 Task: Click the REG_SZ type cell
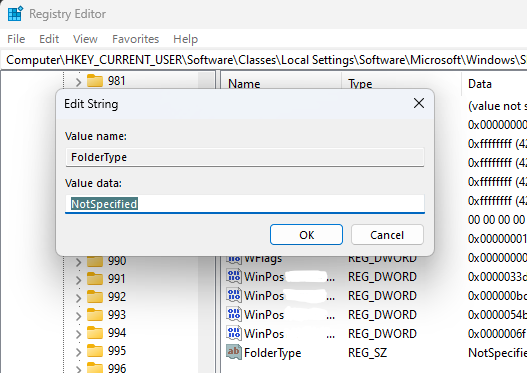[x=367, y=353]
